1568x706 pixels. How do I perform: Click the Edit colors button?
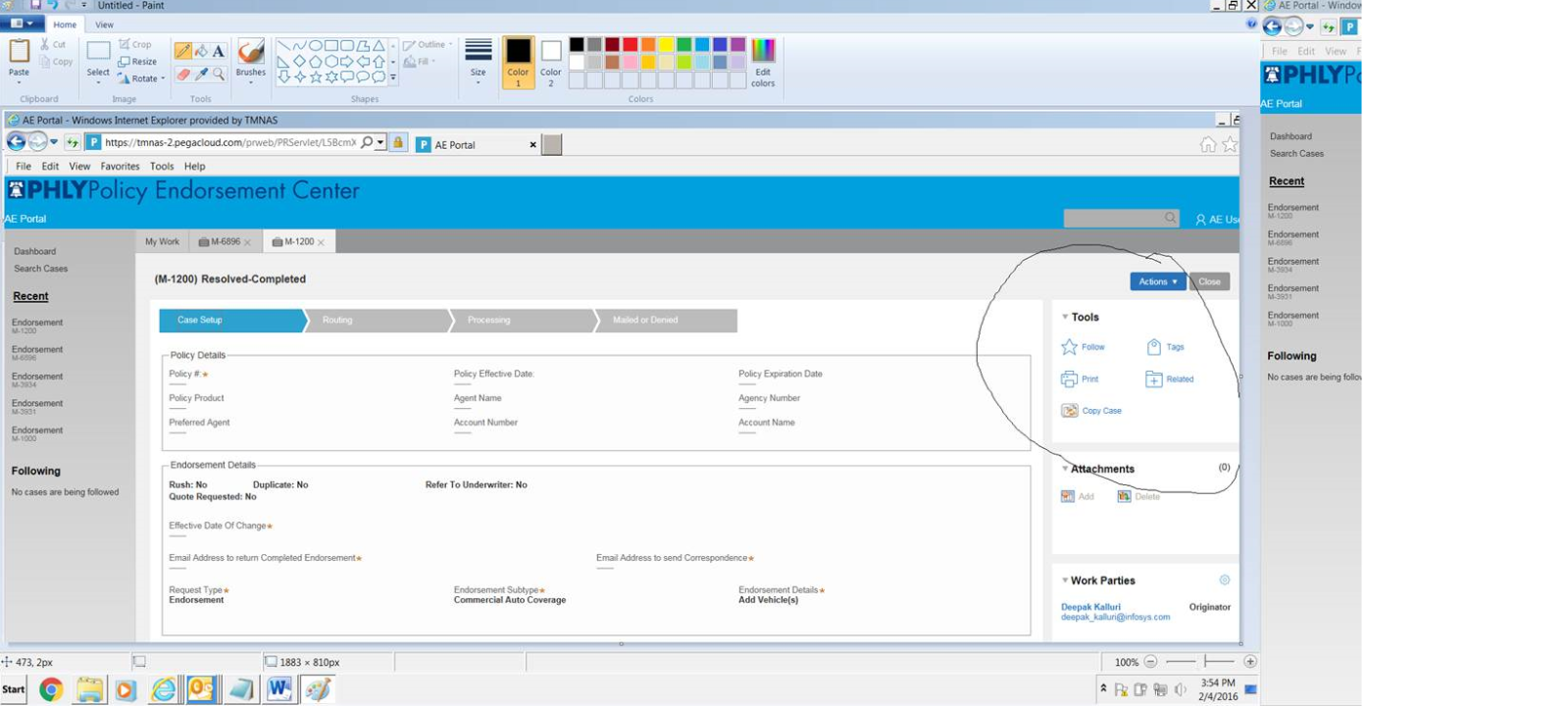pos(763,64)
